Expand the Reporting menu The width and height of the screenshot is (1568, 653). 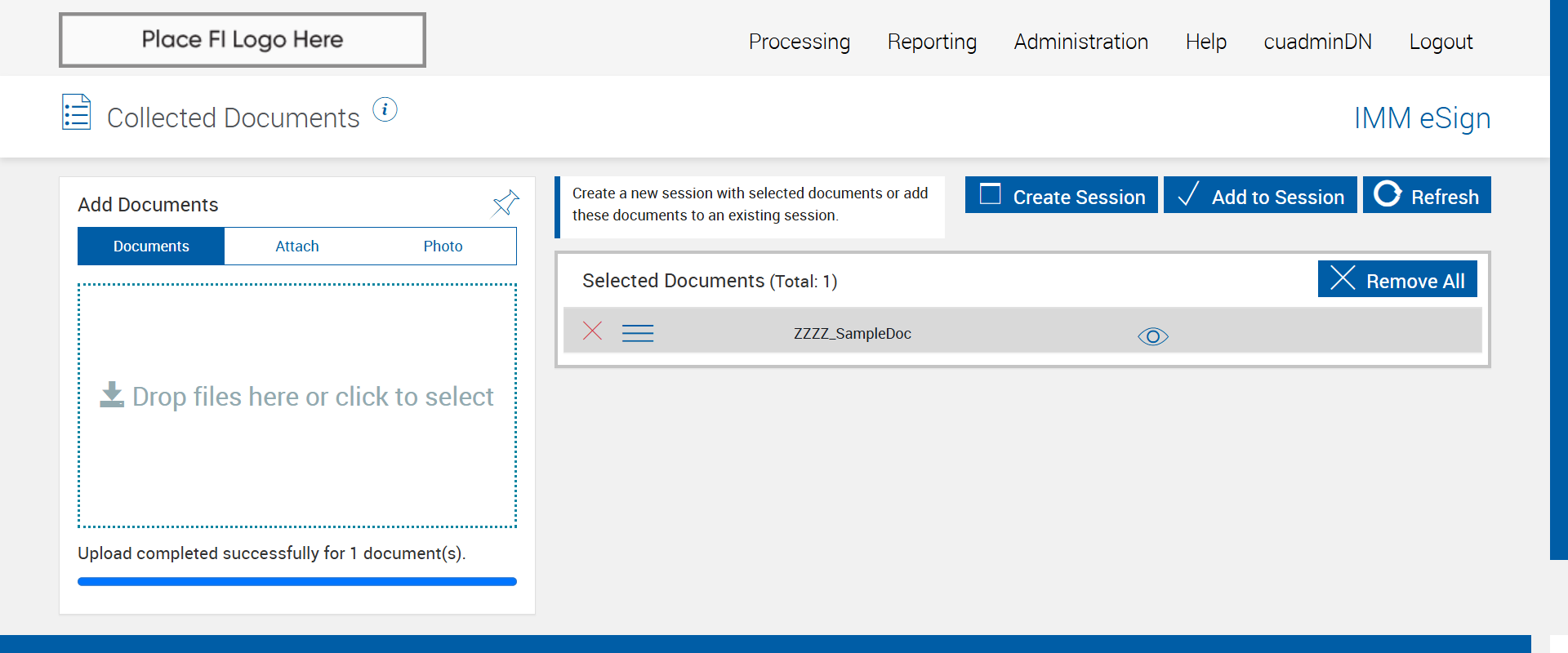[x=932, y=42]
